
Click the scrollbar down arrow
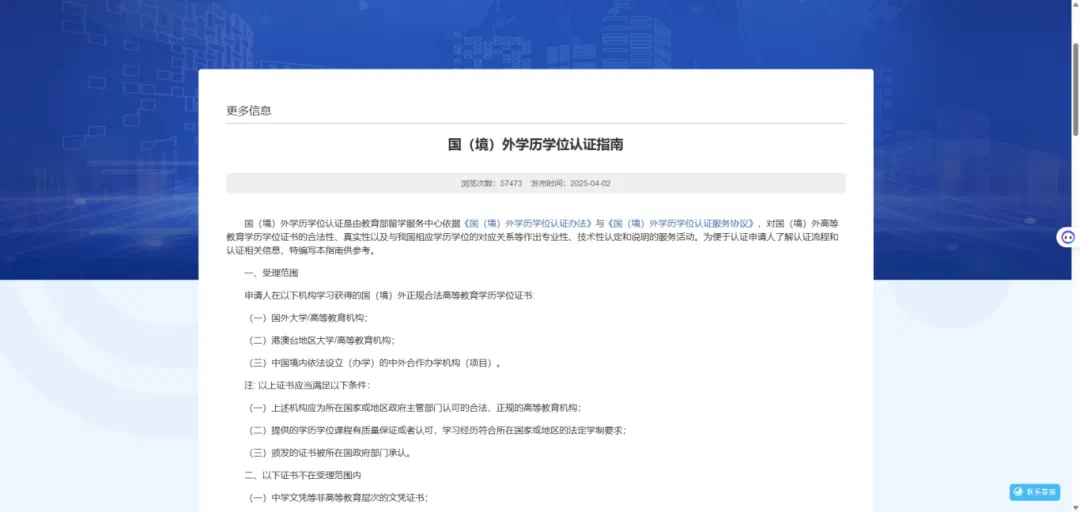point(1075,506)
